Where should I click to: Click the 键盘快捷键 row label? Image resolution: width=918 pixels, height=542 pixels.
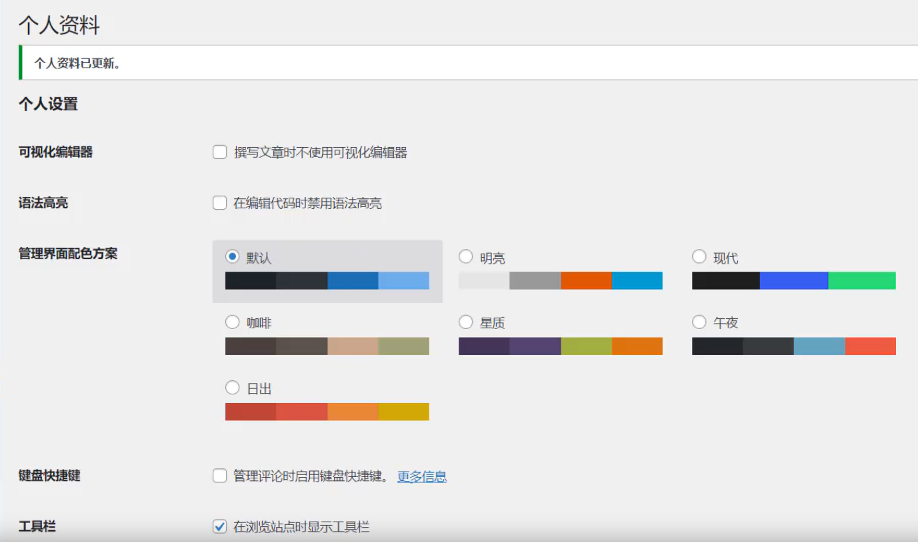(49, 475)
